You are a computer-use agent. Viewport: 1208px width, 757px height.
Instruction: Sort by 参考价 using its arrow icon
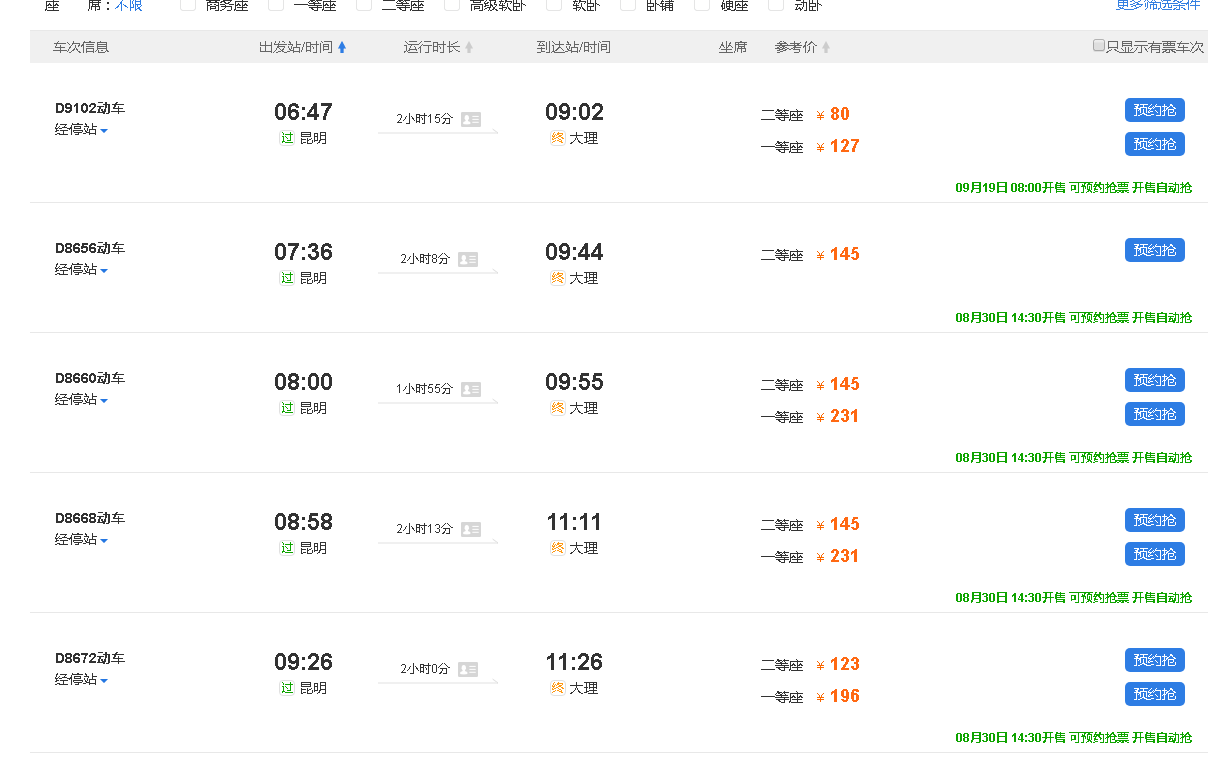[826, 47]
